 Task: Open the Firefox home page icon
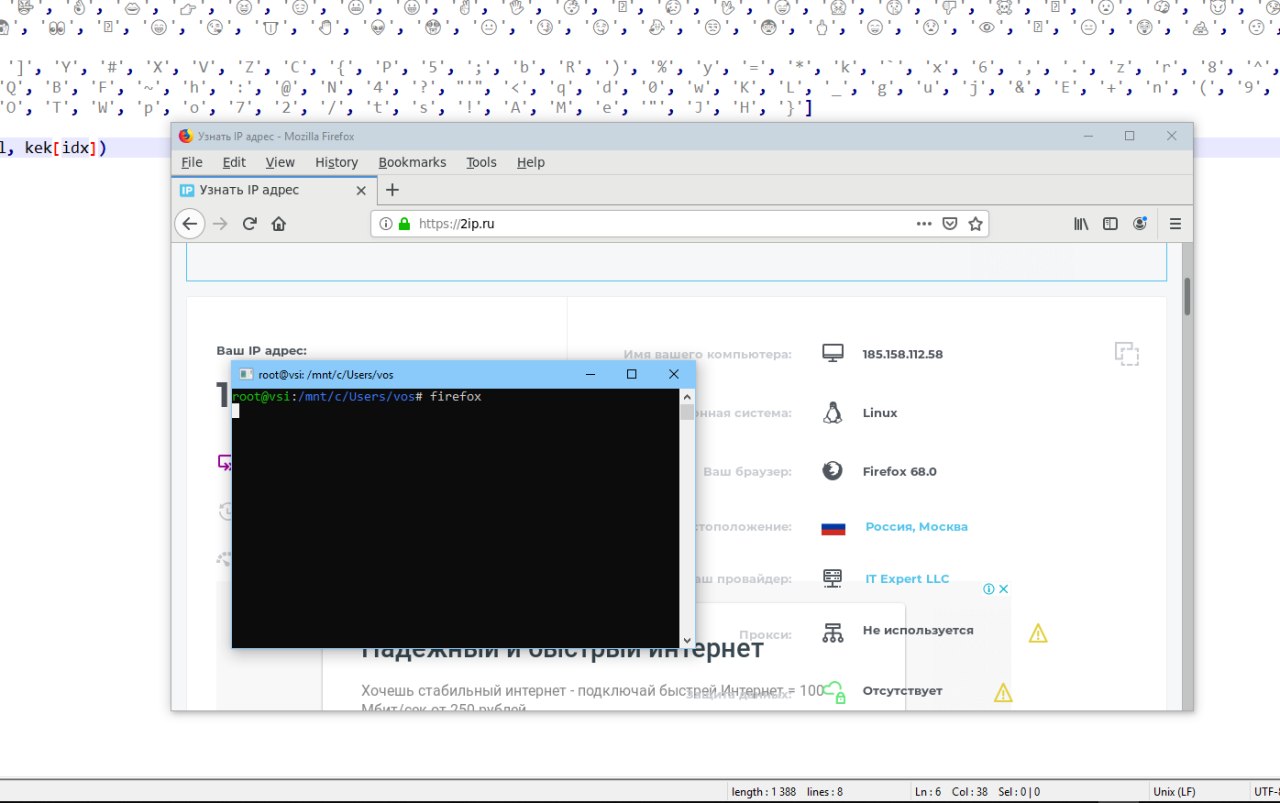pos(279,224)
